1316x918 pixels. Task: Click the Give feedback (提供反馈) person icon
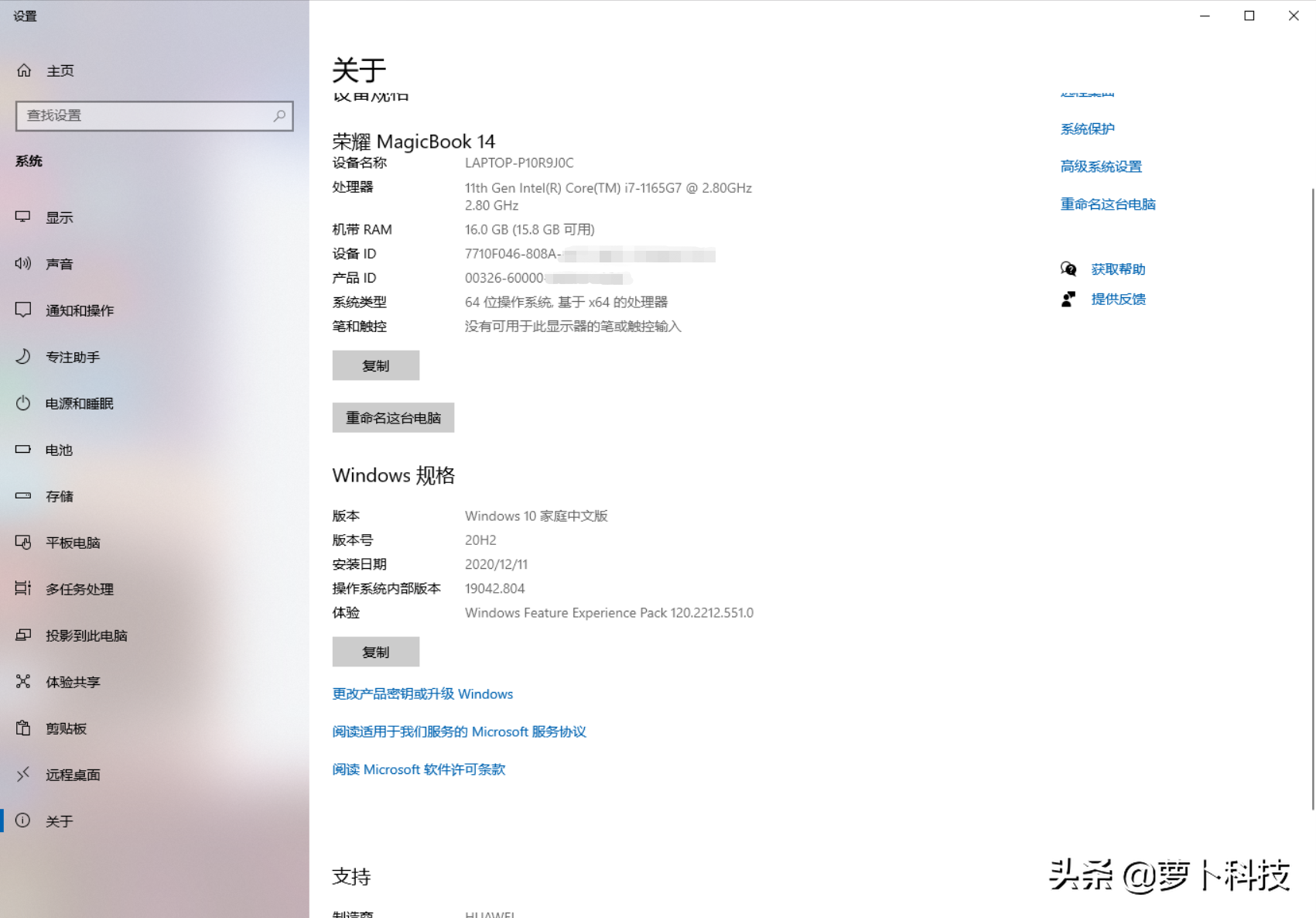click(1068, 299)
